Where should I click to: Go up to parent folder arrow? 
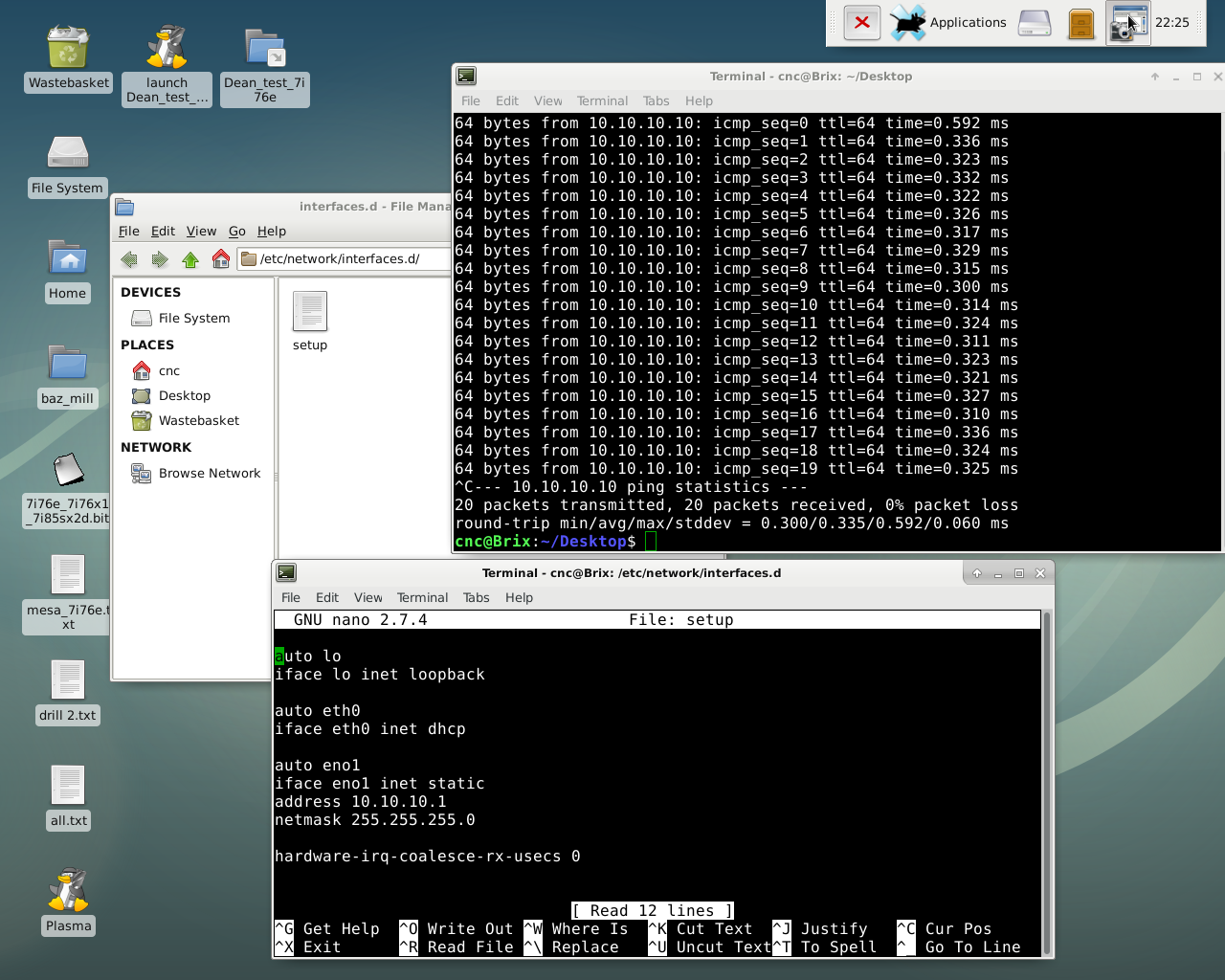click(190, 259)
